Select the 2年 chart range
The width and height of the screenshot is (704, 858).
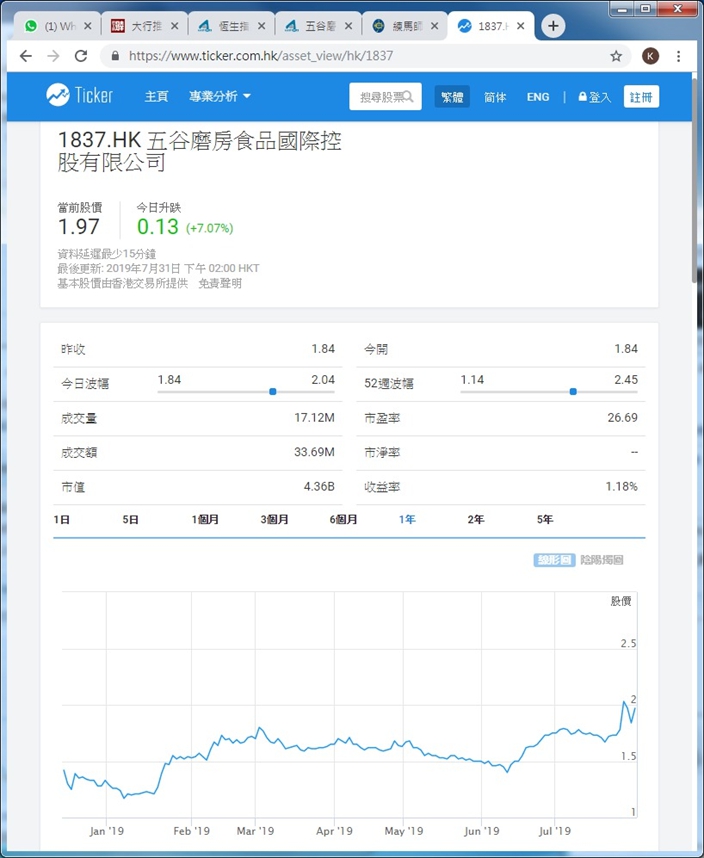point(476,519)
